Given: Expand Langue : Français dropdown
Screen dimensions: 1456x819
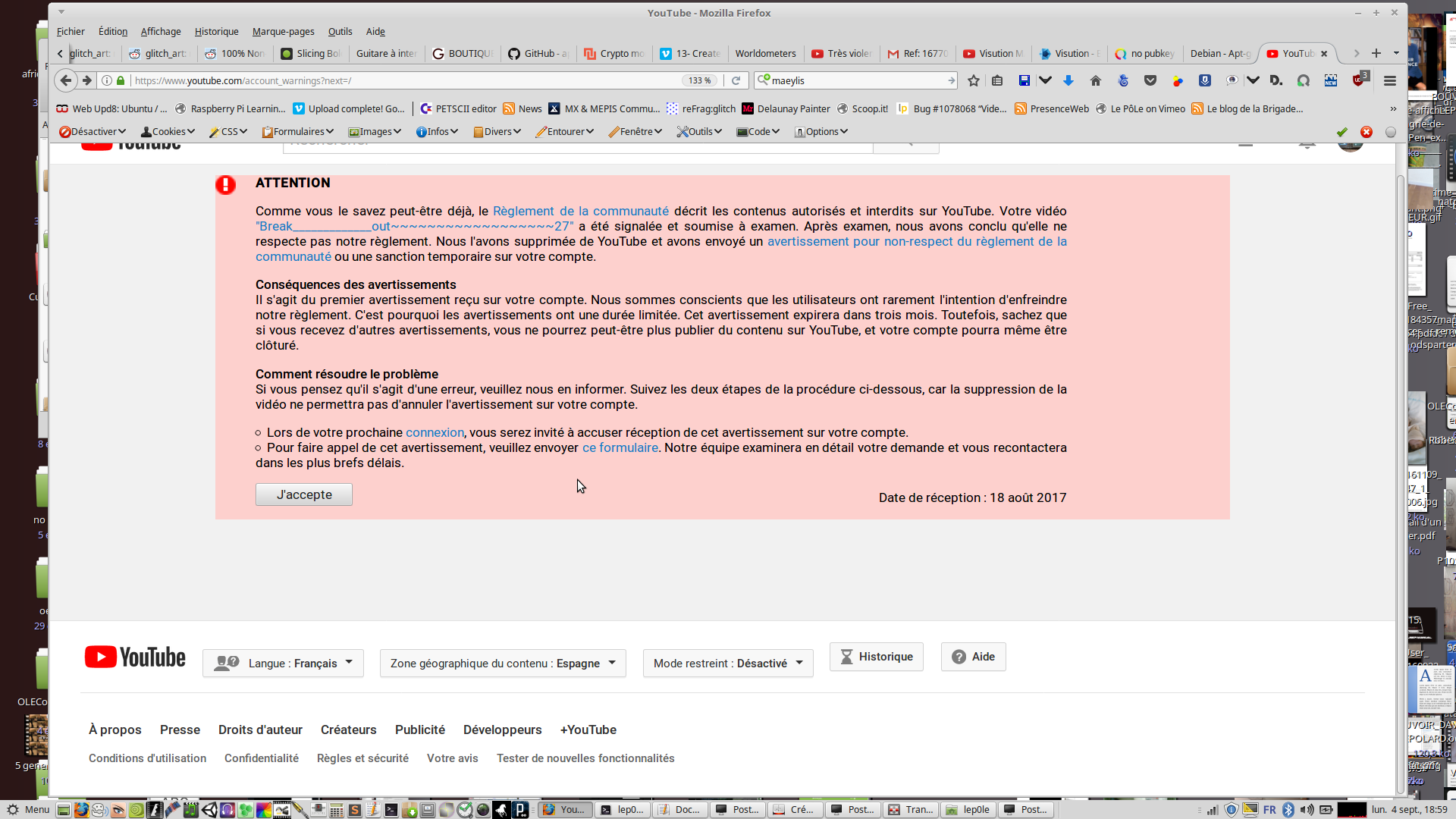Looking at the screenshot, I should point(283,664).
